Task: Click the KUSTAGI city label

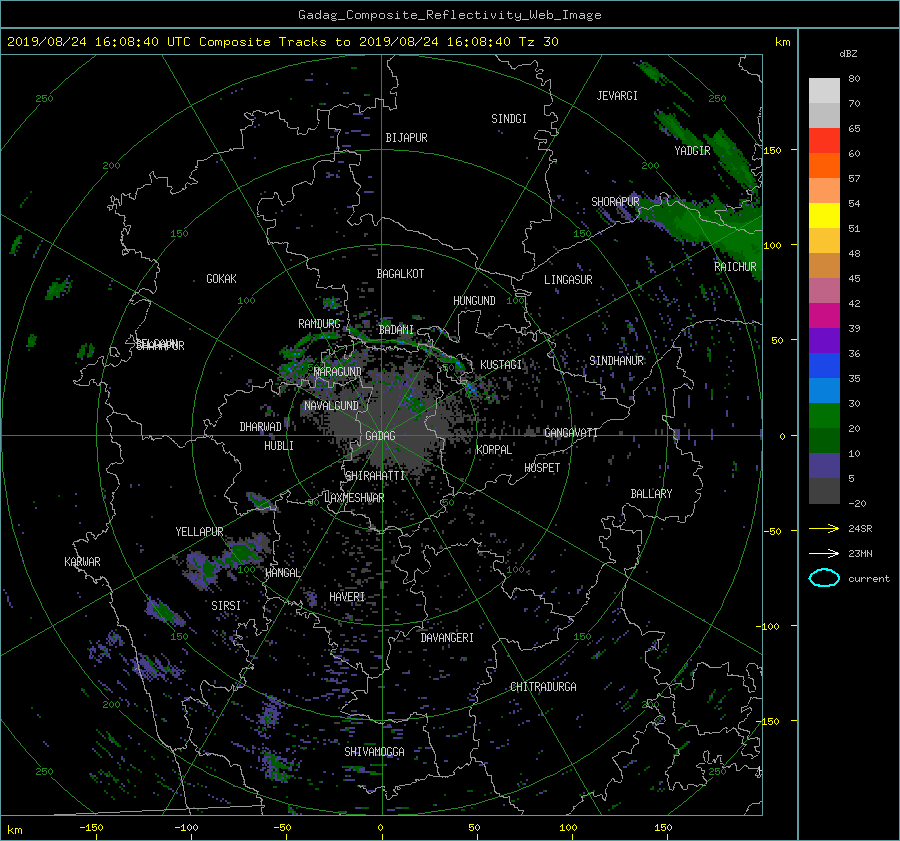Action: (x=501, y=365)
